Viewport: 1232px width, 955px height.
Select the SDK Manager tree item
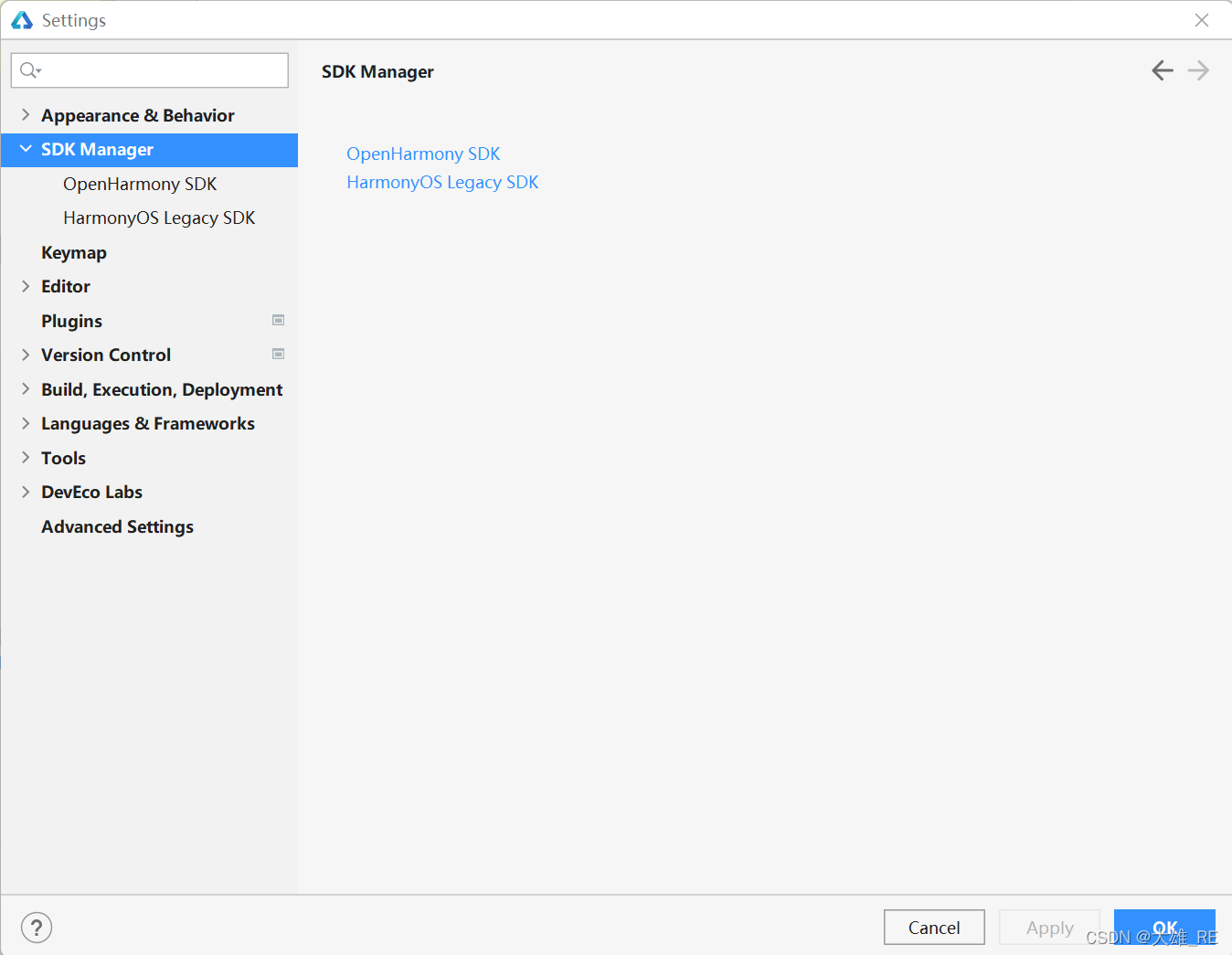pos(149,150)
